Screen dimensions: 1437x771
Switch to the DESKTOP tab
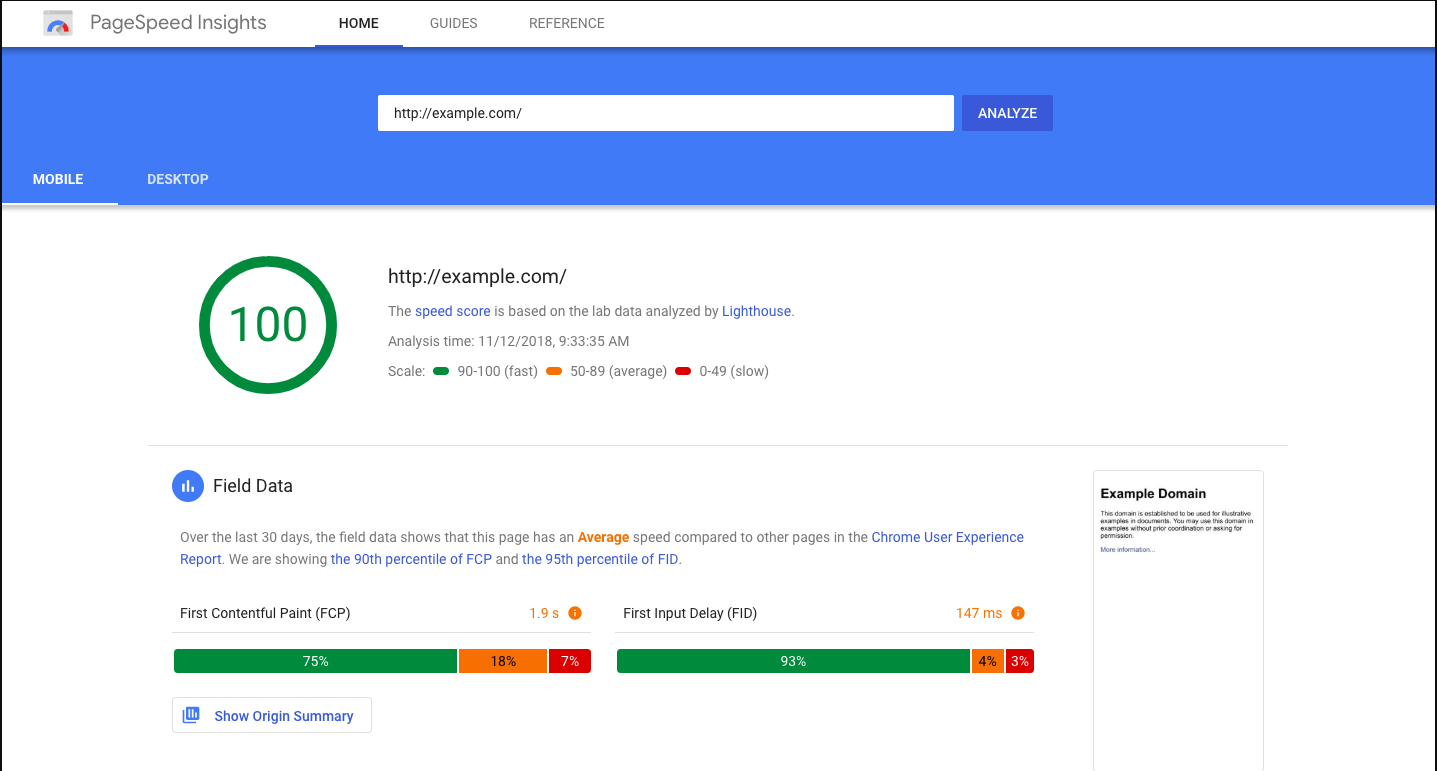pyautogui.click(x=178, y=179)
